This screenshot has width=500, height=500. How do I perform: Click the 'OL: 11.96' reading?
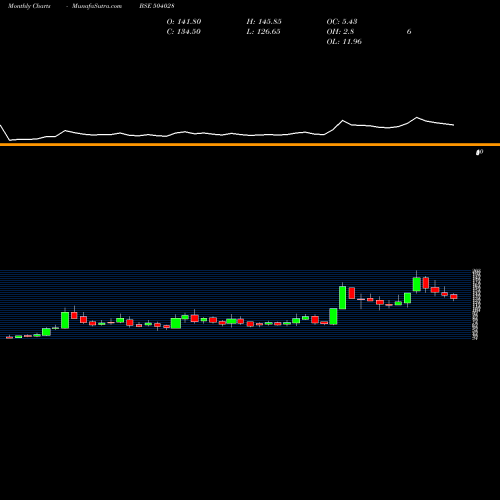344,42
